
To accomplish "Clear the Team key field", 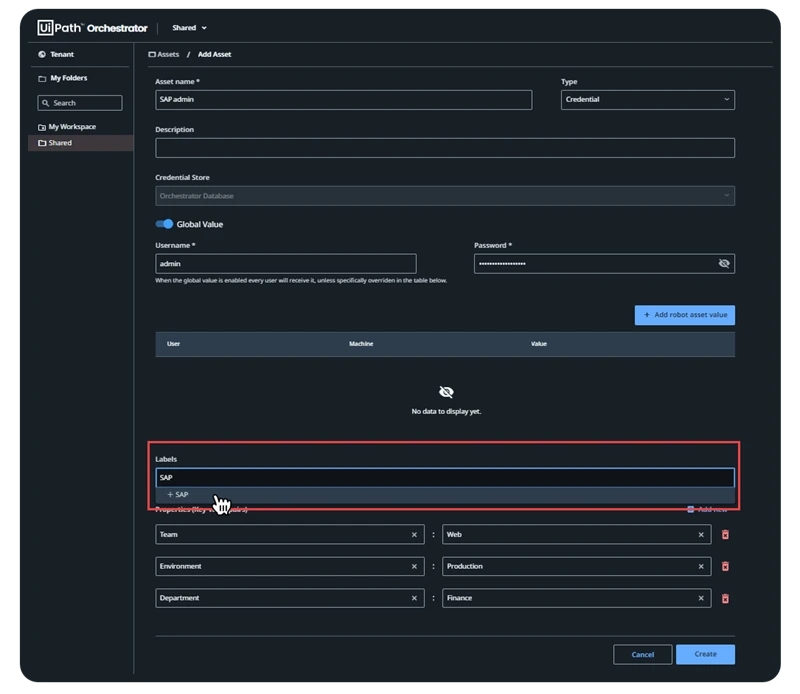I will [414, 535].
